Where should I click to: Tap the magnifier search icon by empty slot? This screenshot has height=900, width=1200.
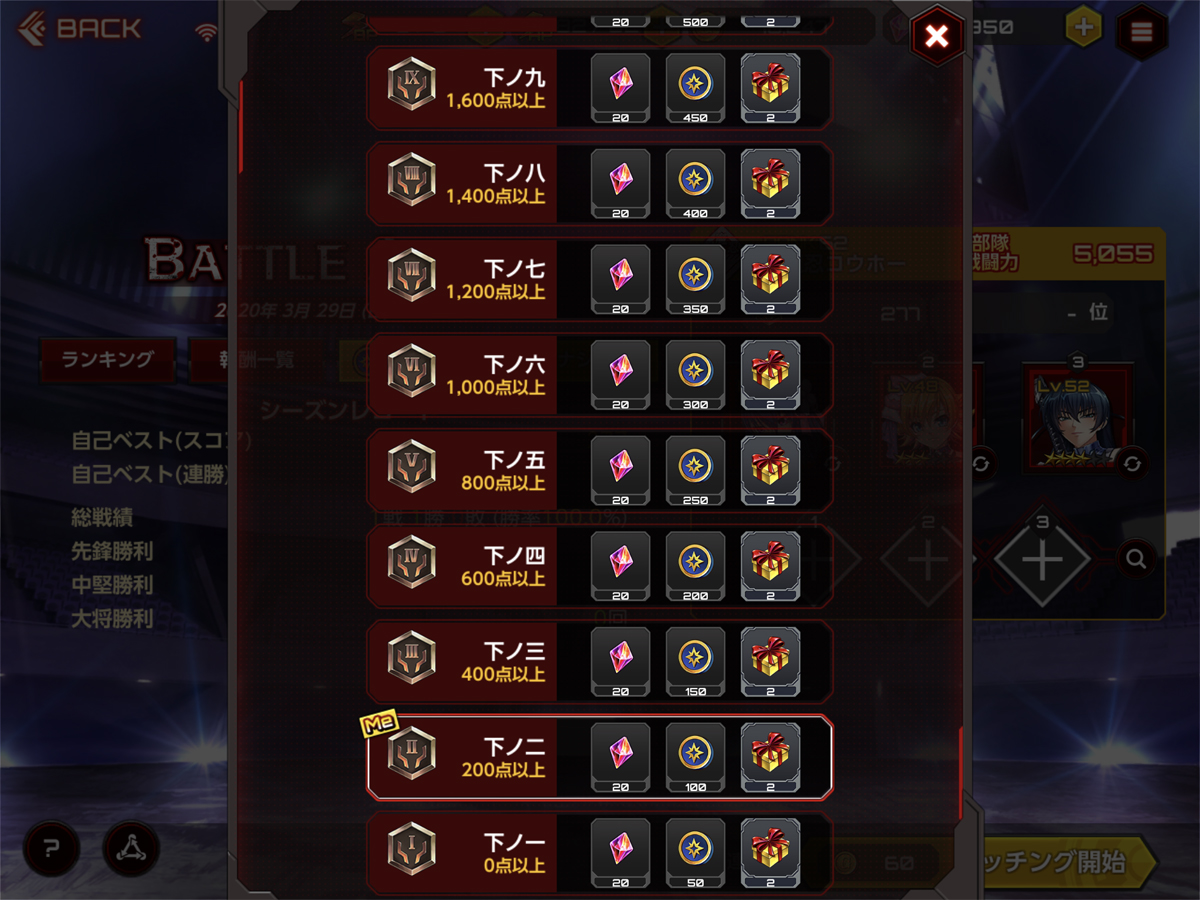click(1136, 559)
